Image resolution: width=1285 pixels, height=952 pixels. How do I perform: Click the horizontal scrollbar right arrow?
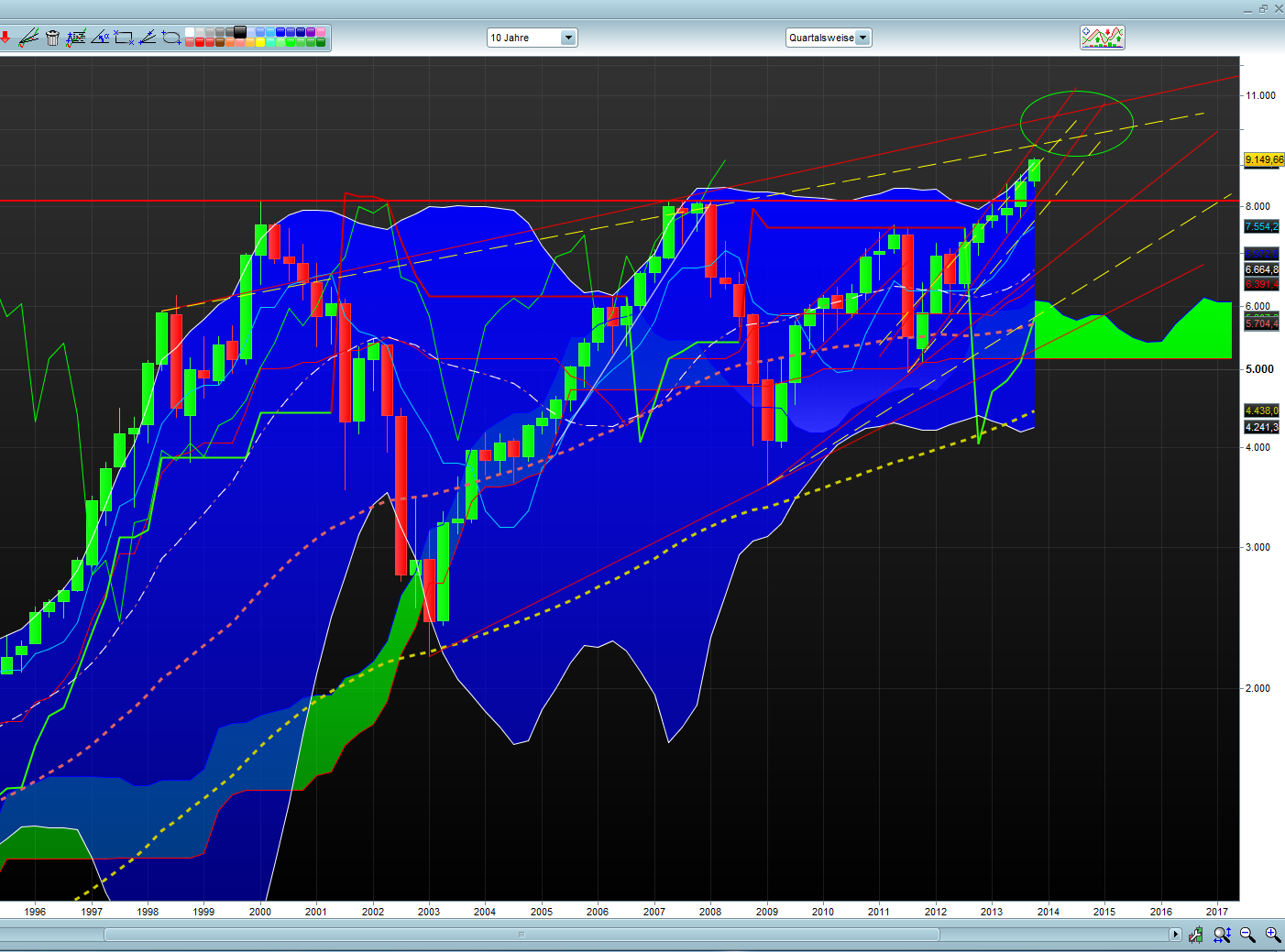1175,935
